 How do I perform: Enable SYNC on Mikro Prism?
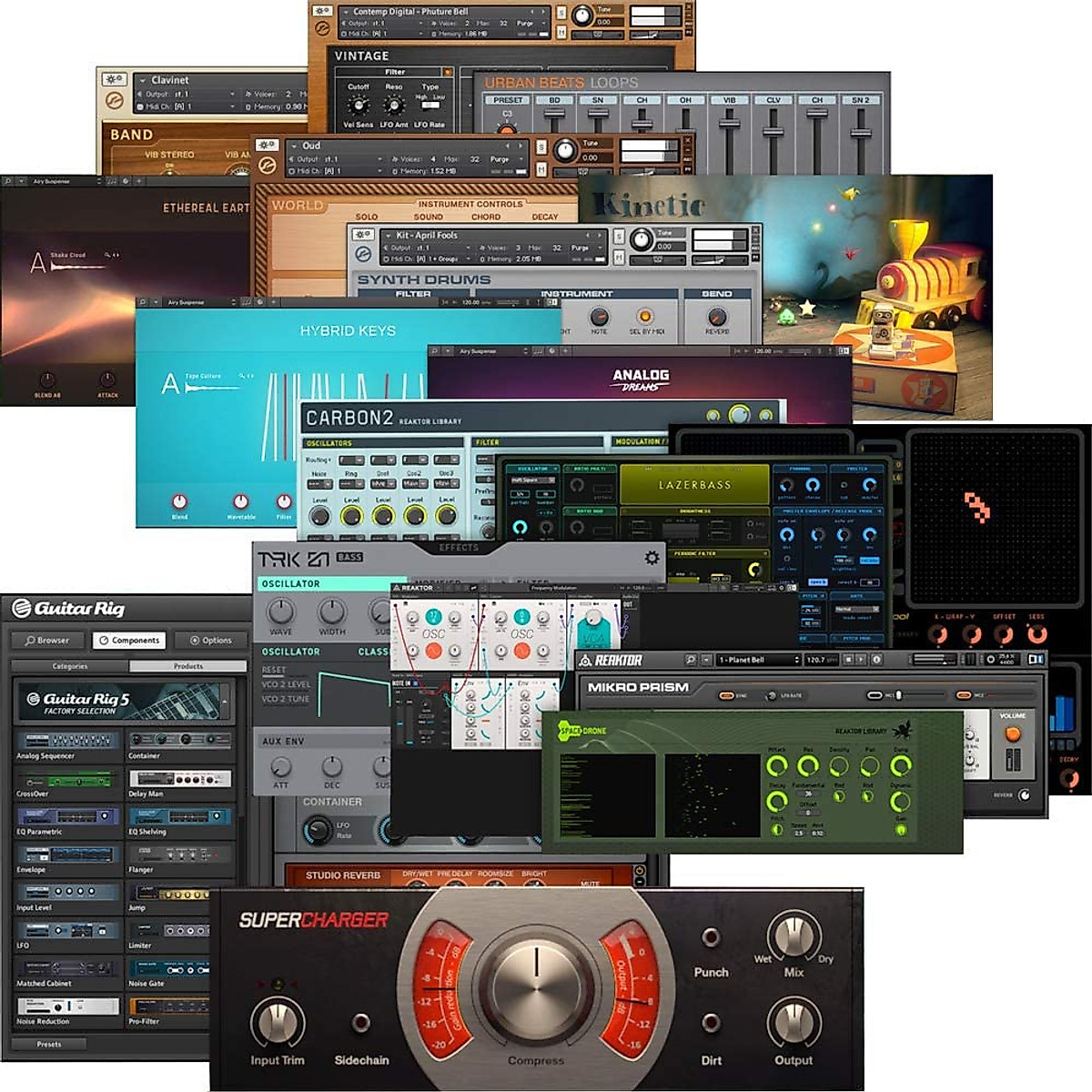pyautogui.click(x=725, y=693)
